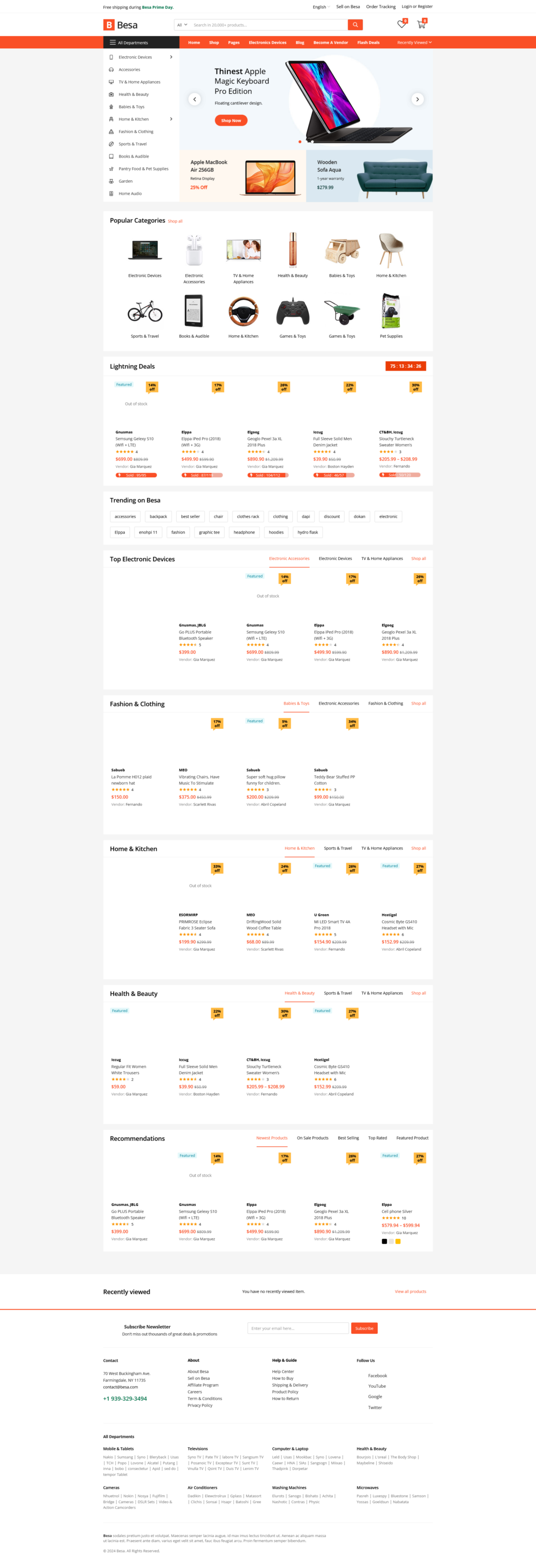Select black color swatch for Cell phone Silver
Image resolution: width=536 pixels, height=1568 pixels.
384,1241
